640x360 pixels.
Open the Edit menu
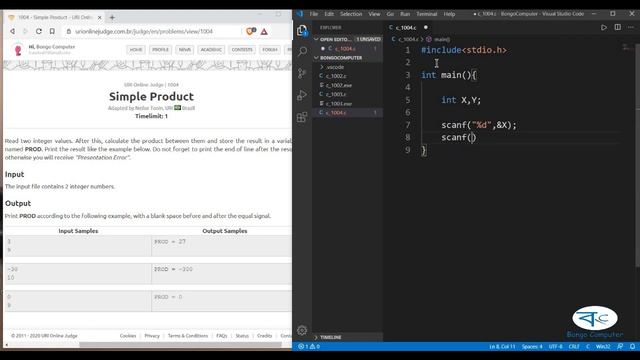click(x=329, y=14)
